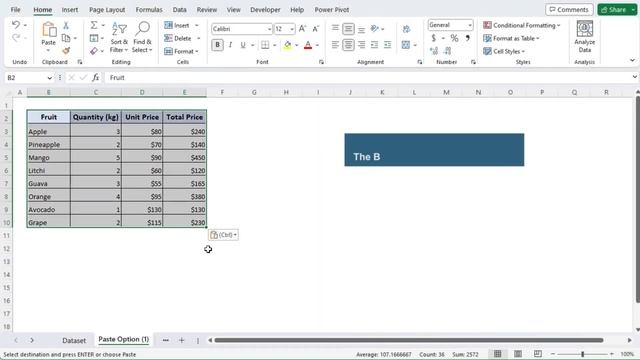Align text left
The image size is (640, 360).
335,44
